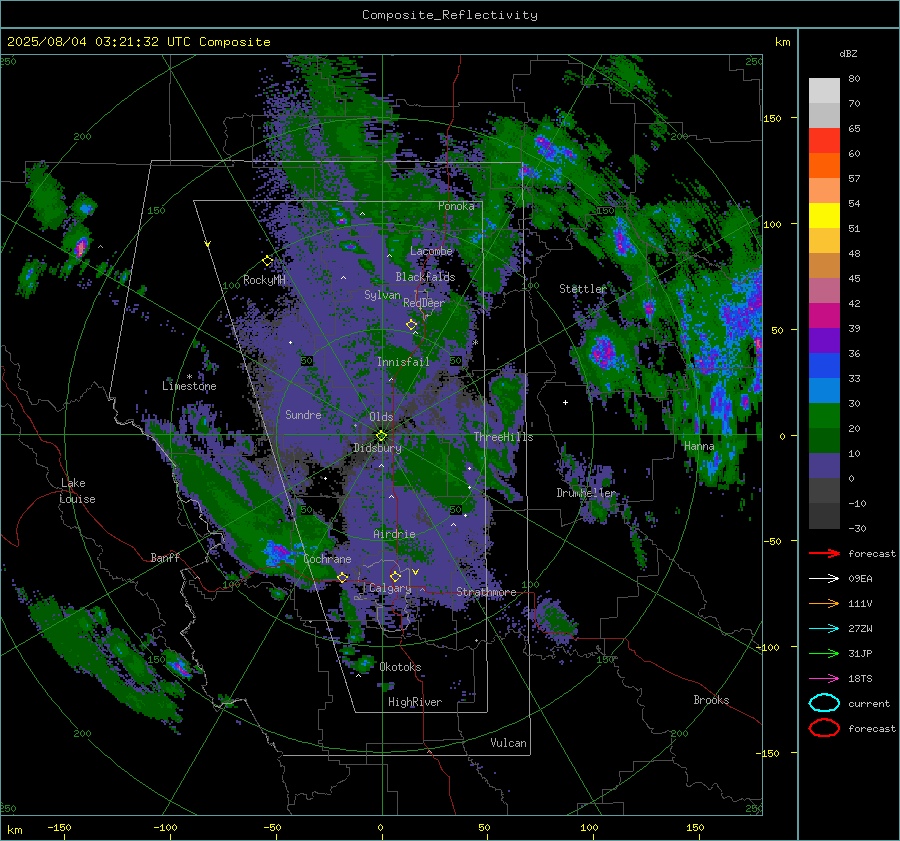Viewport: 900px width, 841px height.
Task: Click the cyan 'current' ellipse icon
Action: click(824, 703)
